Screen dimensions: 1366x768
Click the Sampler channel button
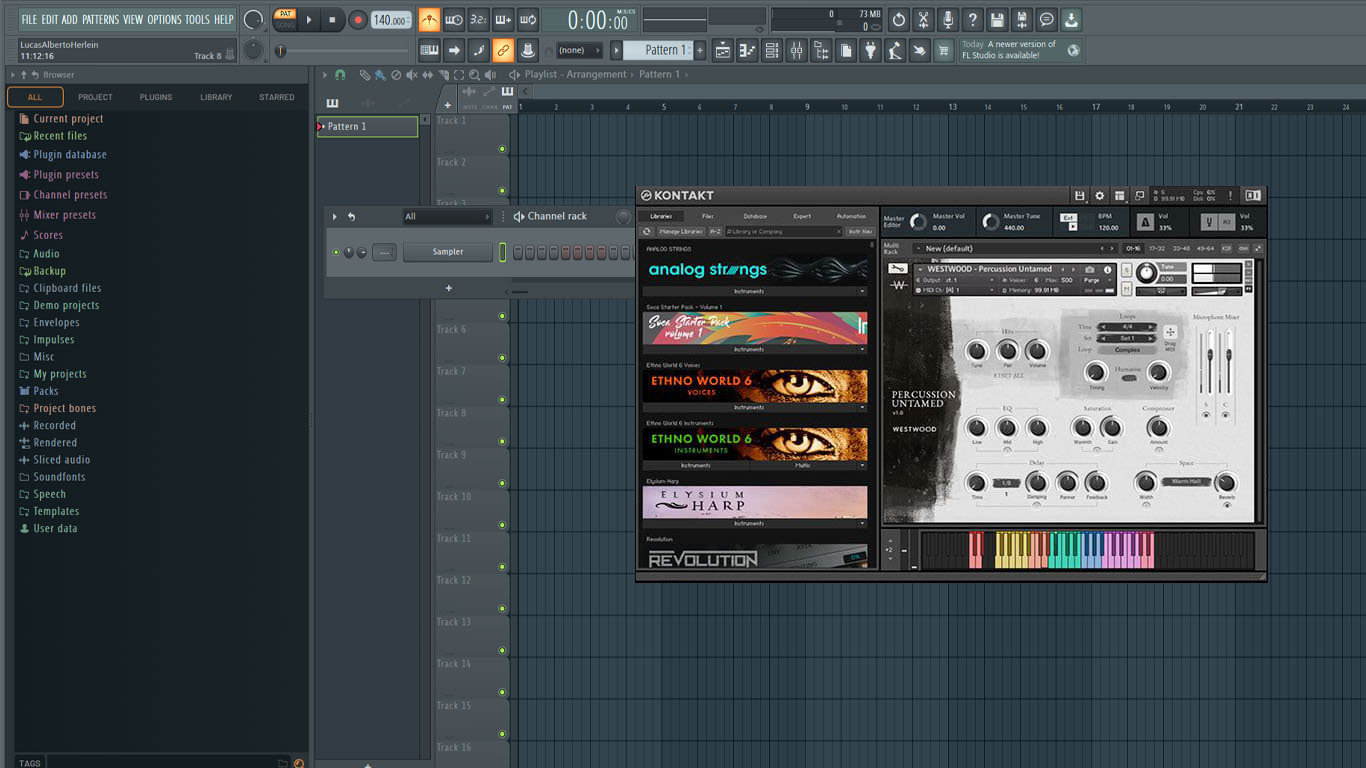[448, 252]
